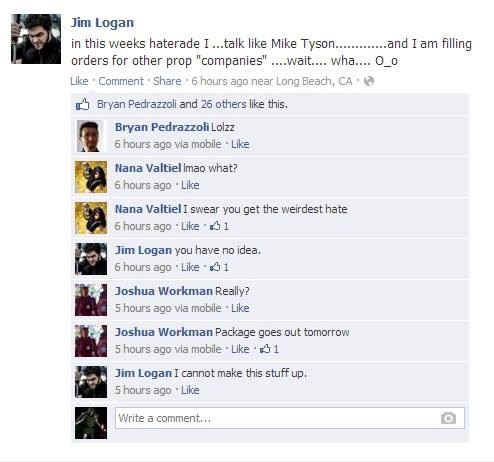Click the camera icon in comment box
Viewport: 494px width, 462px height.
pyautogui.click(x=448, y=418)
